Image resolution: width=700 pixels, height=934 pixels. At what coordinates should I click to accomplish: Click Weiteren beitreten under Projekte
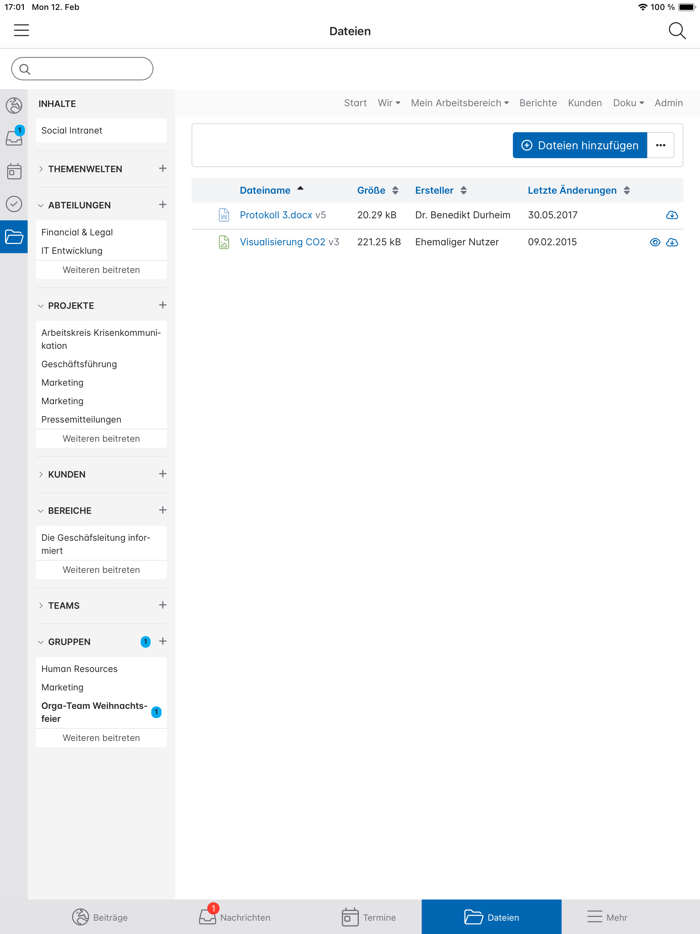coord(101,438)
